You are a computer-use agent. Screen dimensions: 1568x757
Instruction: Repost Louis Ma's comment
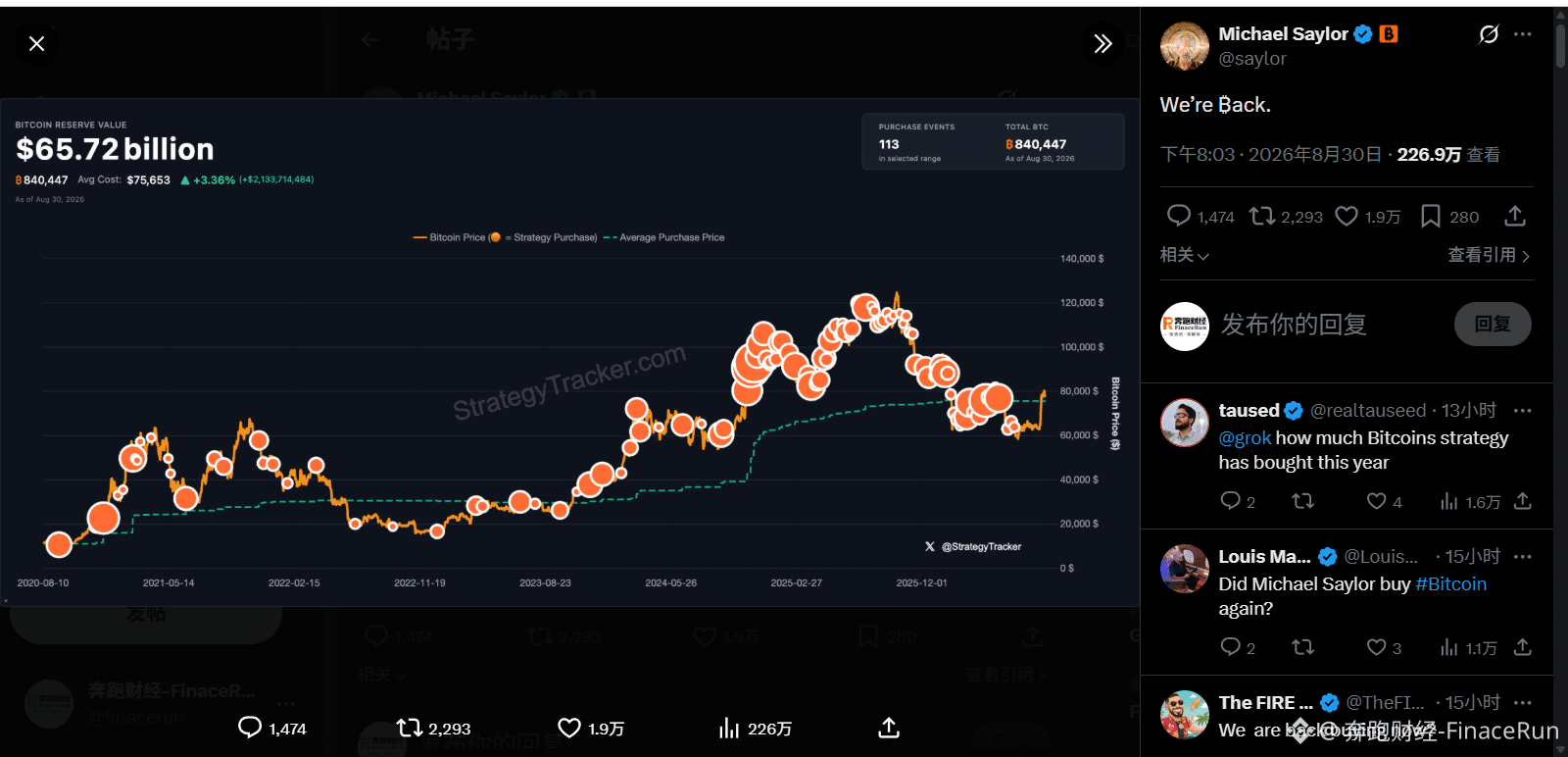pos(1302,647)
